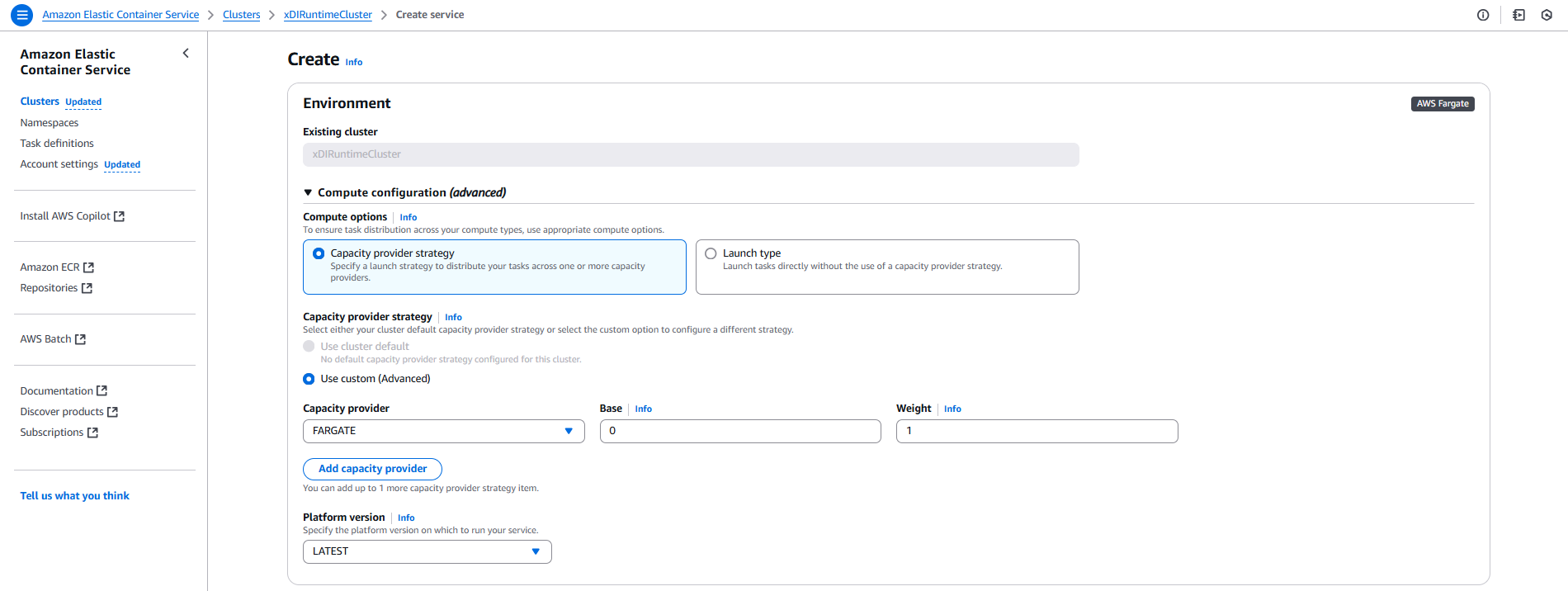
Task: Open Amazon ECR sidebar link
Action: [50, 267]
